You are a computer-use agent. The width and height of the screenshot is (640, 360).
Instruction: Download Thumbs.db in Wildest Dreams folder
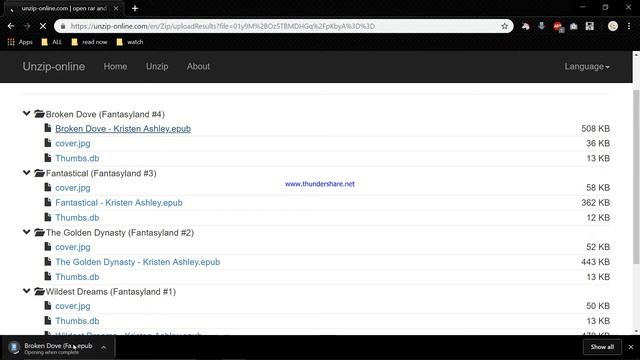tap(77, 321)
